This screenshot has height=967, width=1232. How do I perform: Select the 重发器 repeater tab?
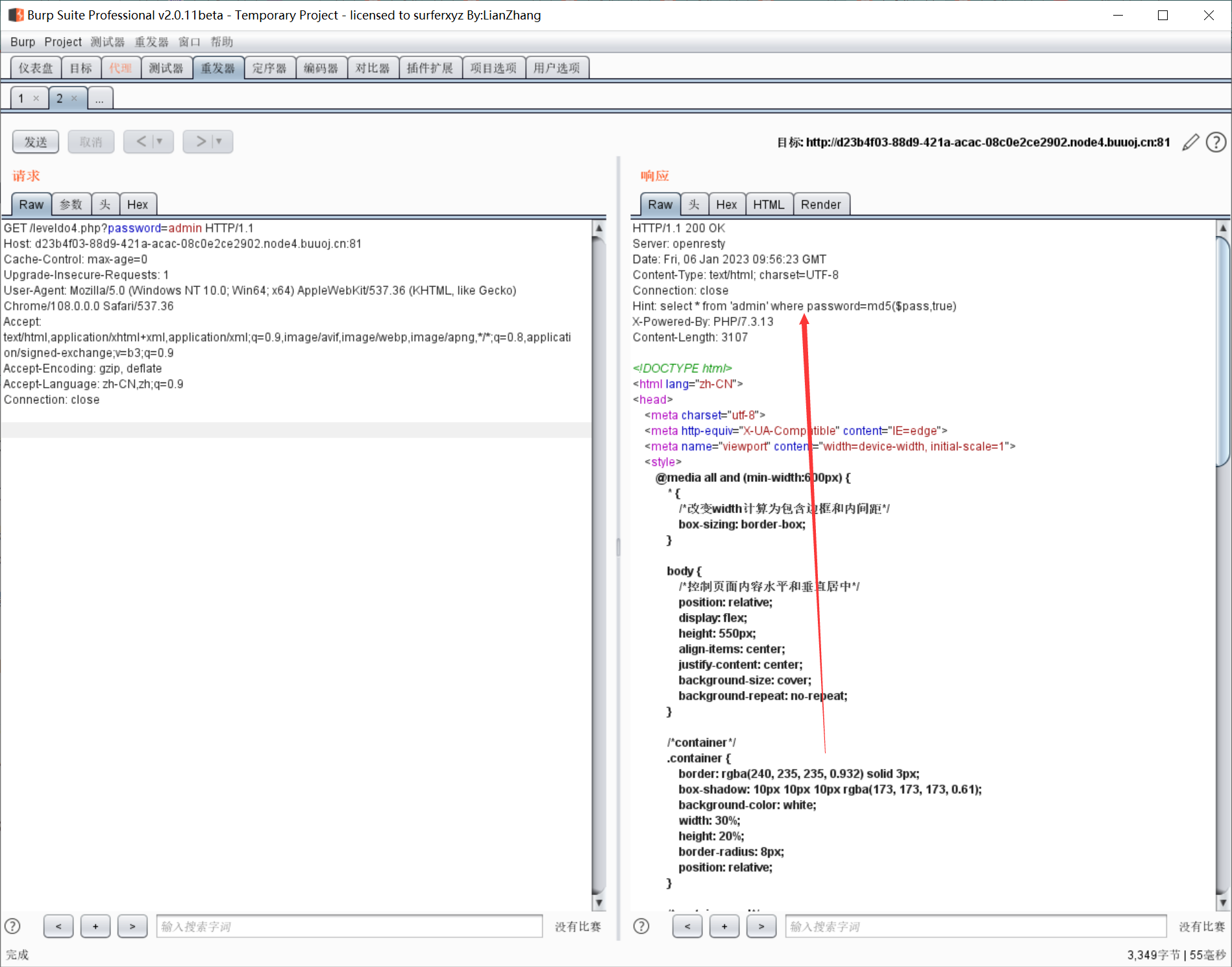pos(218,68)
